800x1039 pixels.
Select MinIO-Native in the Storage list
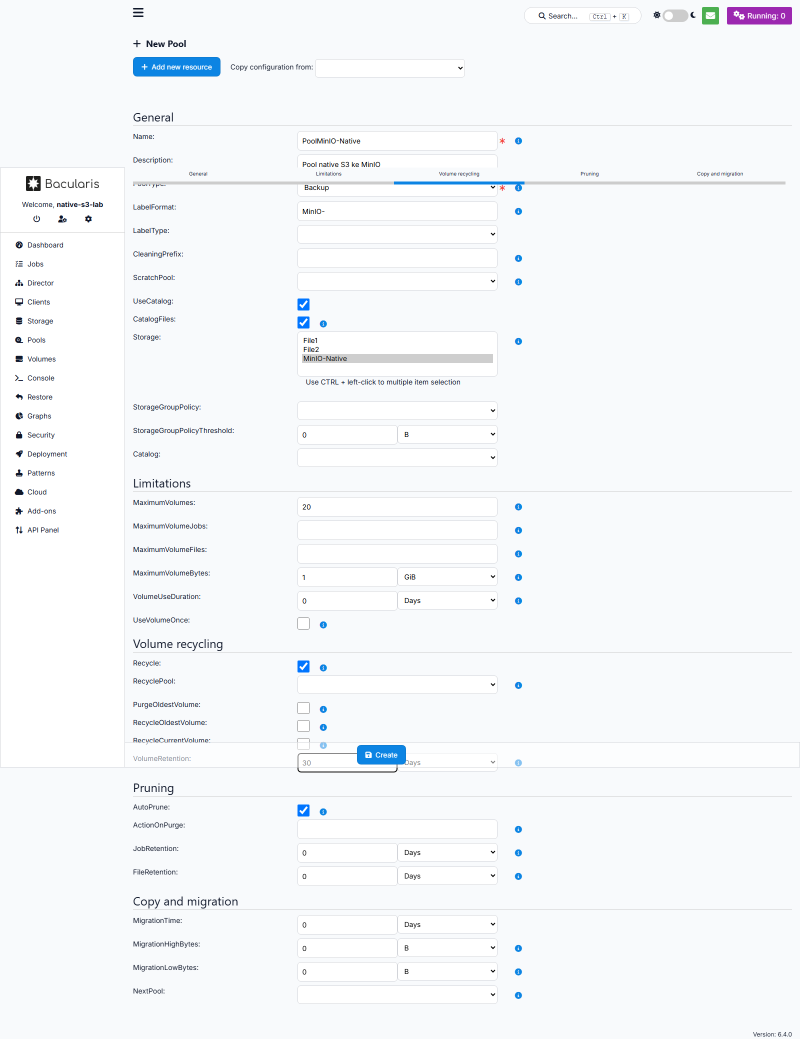(398, 358)
